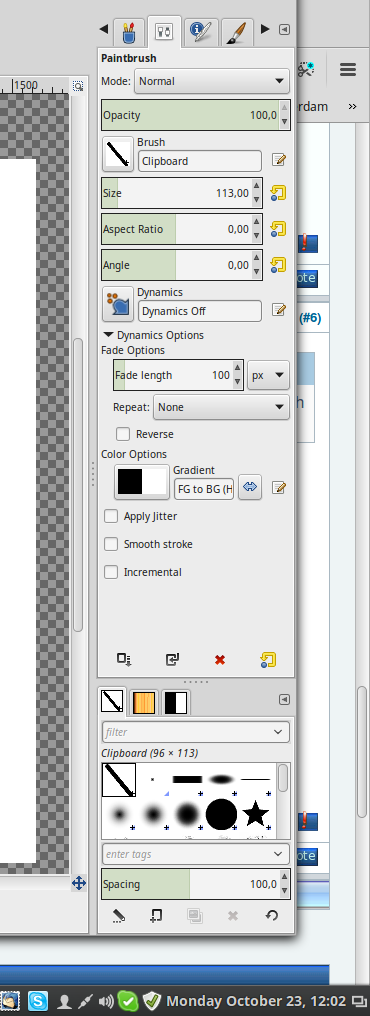Click the shield update tray icon
This screenshot has width=370, height=1016.
[152, 1001]
